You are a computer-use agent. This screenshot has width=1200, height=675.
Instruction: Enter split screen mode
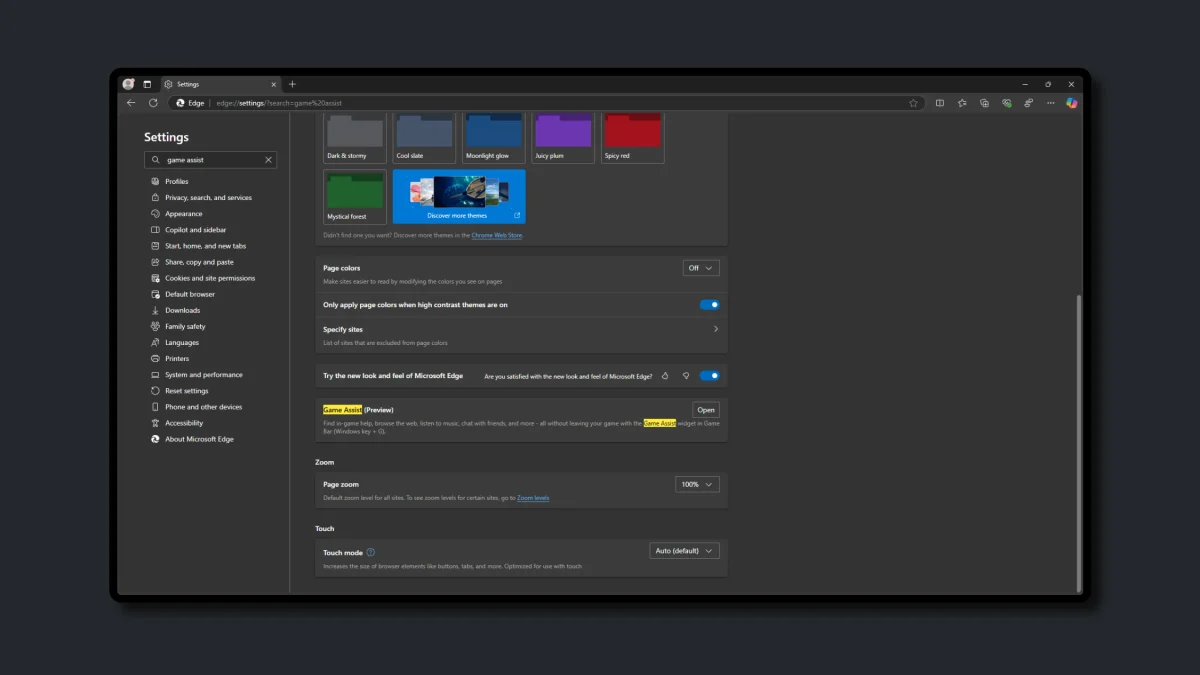(x=939, y=102)
